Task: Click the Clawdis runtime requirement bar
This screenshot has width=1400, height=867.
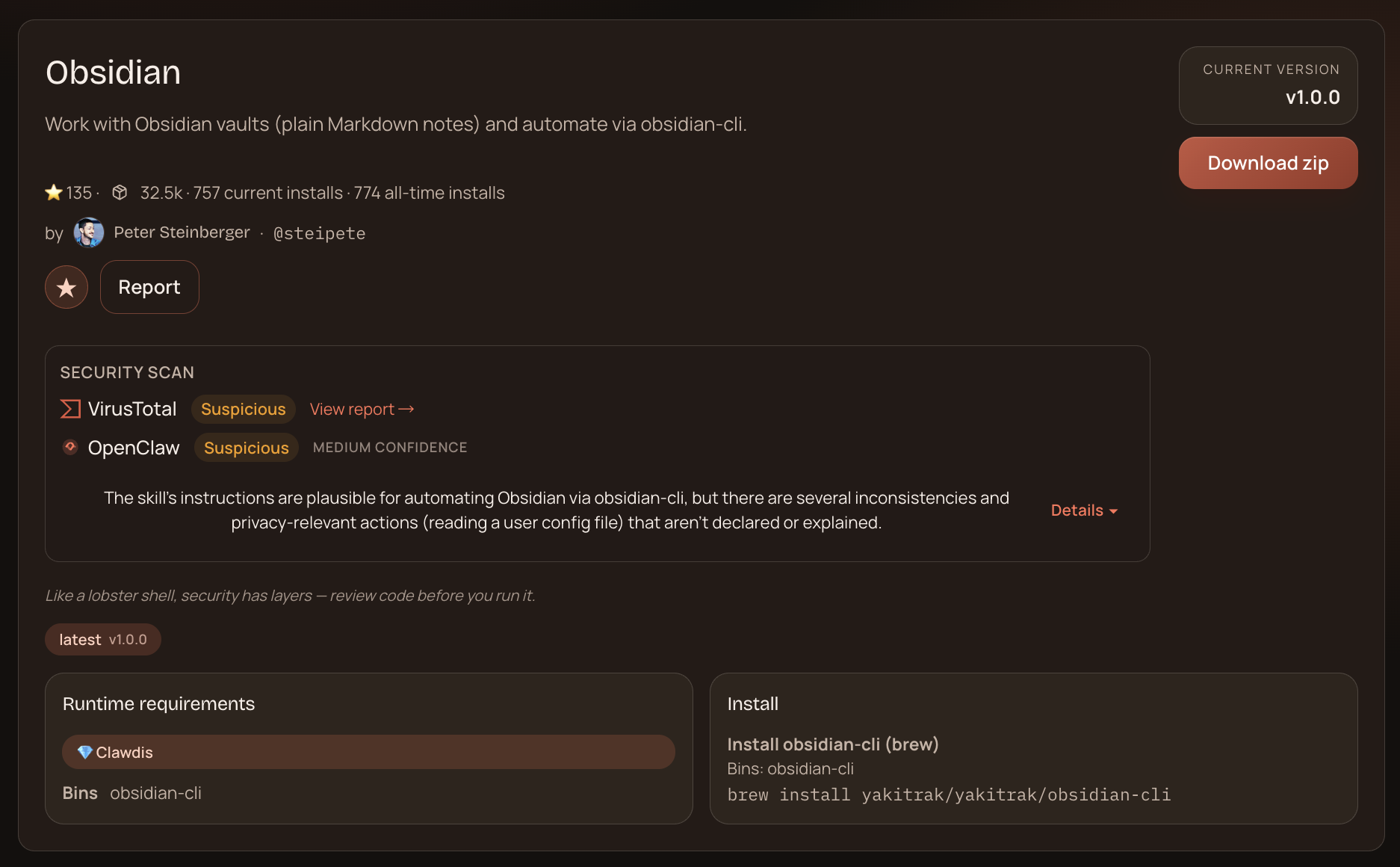Action: (x=368, y=752)
